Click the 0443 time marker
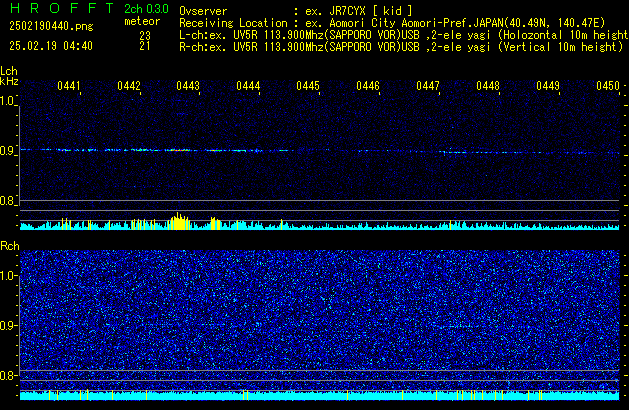629x410 pixels. click(188, 86)
